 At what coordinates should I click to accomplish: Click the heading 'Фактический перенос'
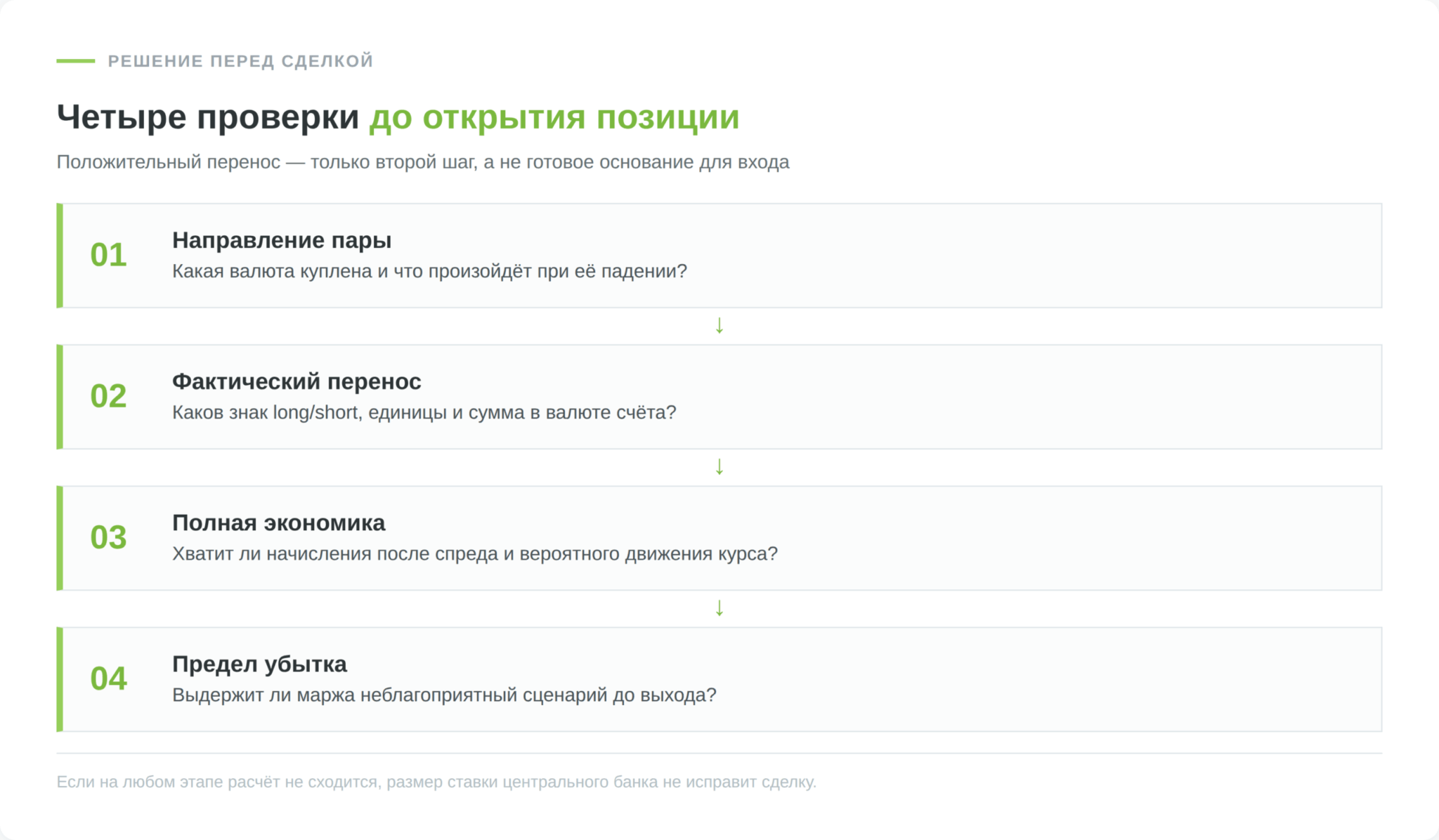(x=297, y=381)
